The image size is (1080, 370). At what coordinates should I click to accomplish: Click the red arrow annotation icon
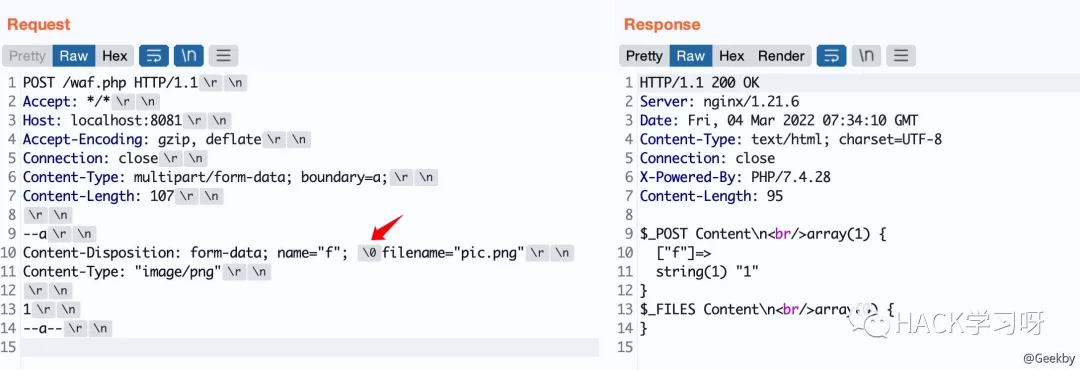(386, 229)
